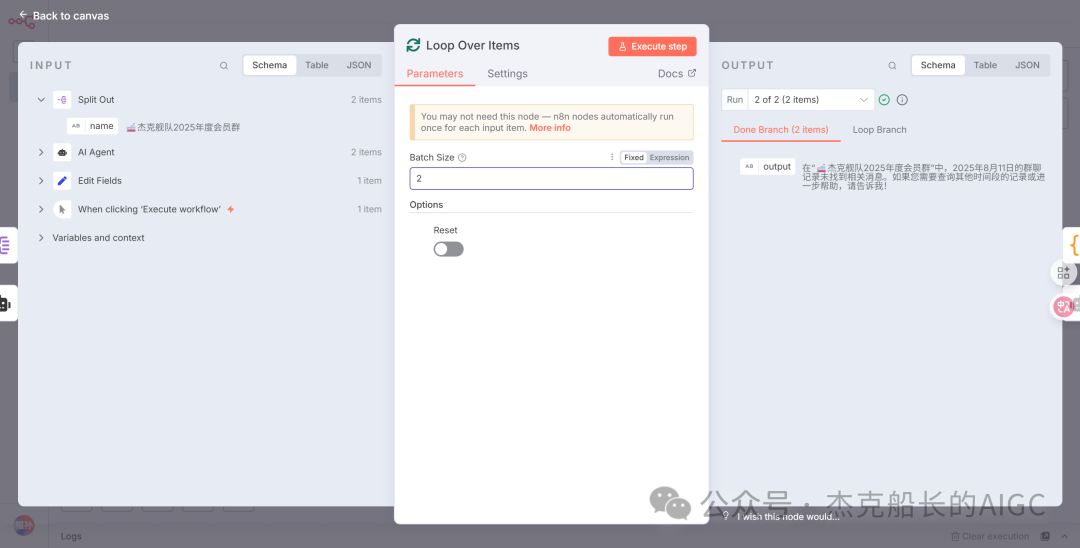Select input Table view
This screenshot has width=1080, height=548.
[317, 65]
